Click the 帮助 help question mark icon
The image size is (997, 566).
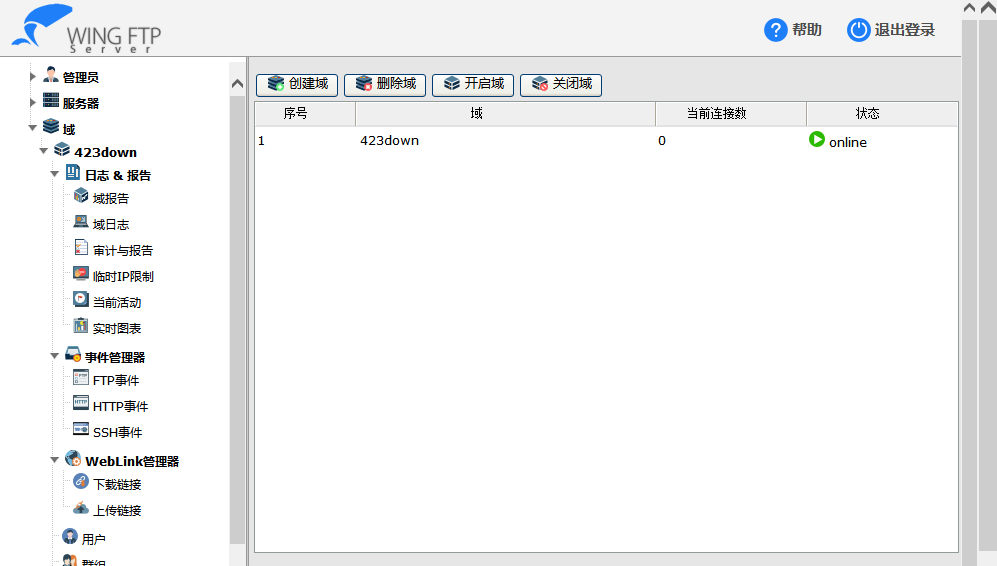775,30
